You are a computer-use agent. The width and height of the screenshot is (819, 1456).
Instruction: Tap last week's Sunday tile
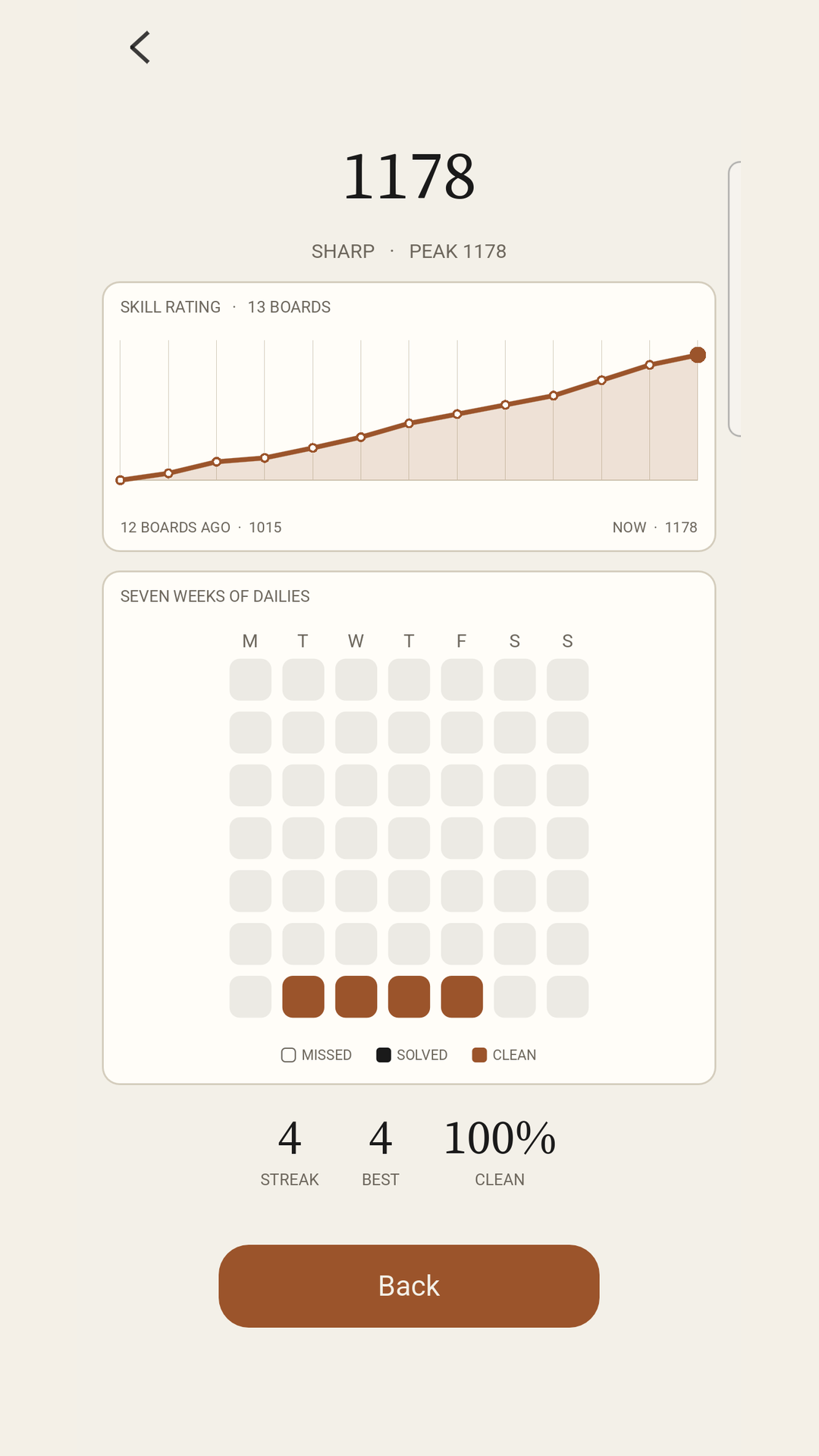point(567,996)
